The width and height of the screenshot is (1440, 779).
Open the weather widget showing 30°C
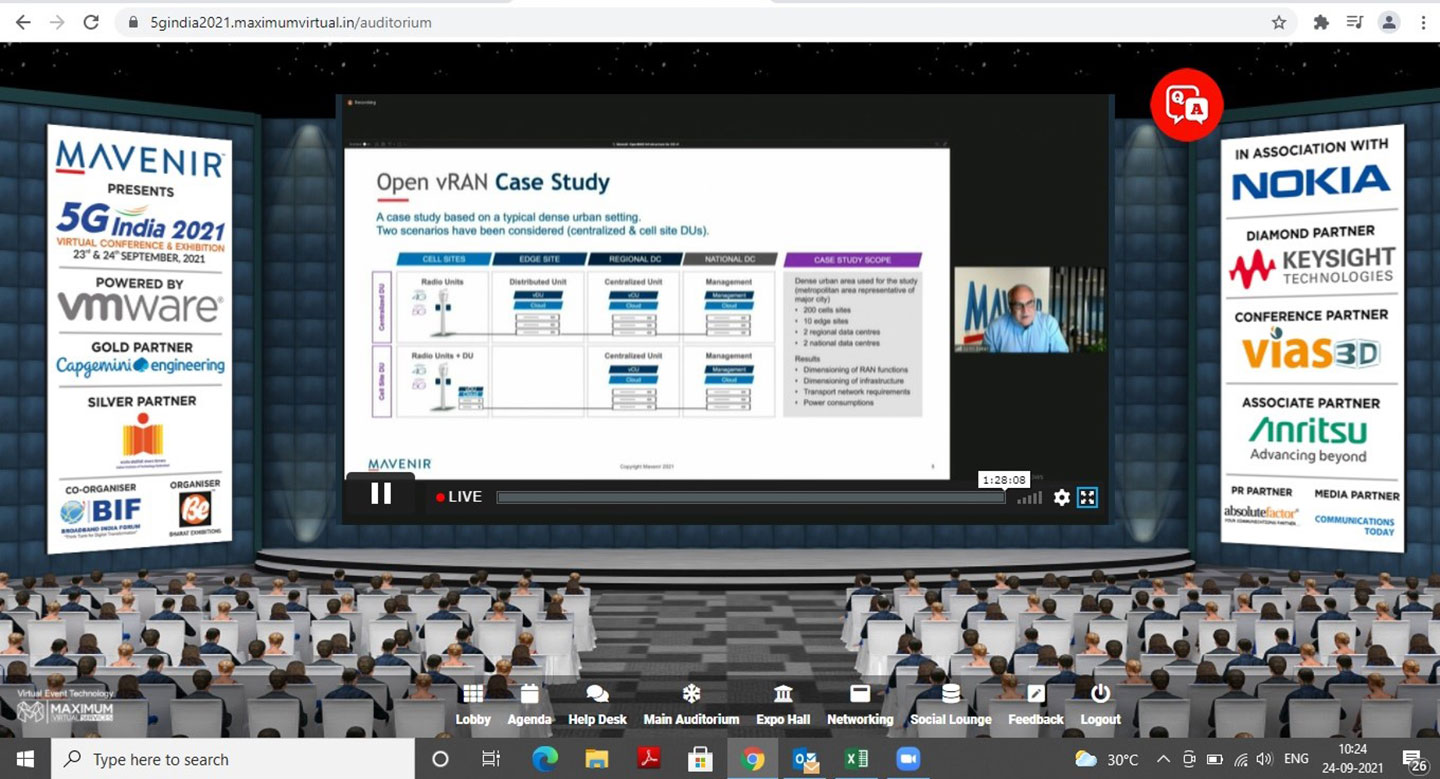click(1106, 759)
